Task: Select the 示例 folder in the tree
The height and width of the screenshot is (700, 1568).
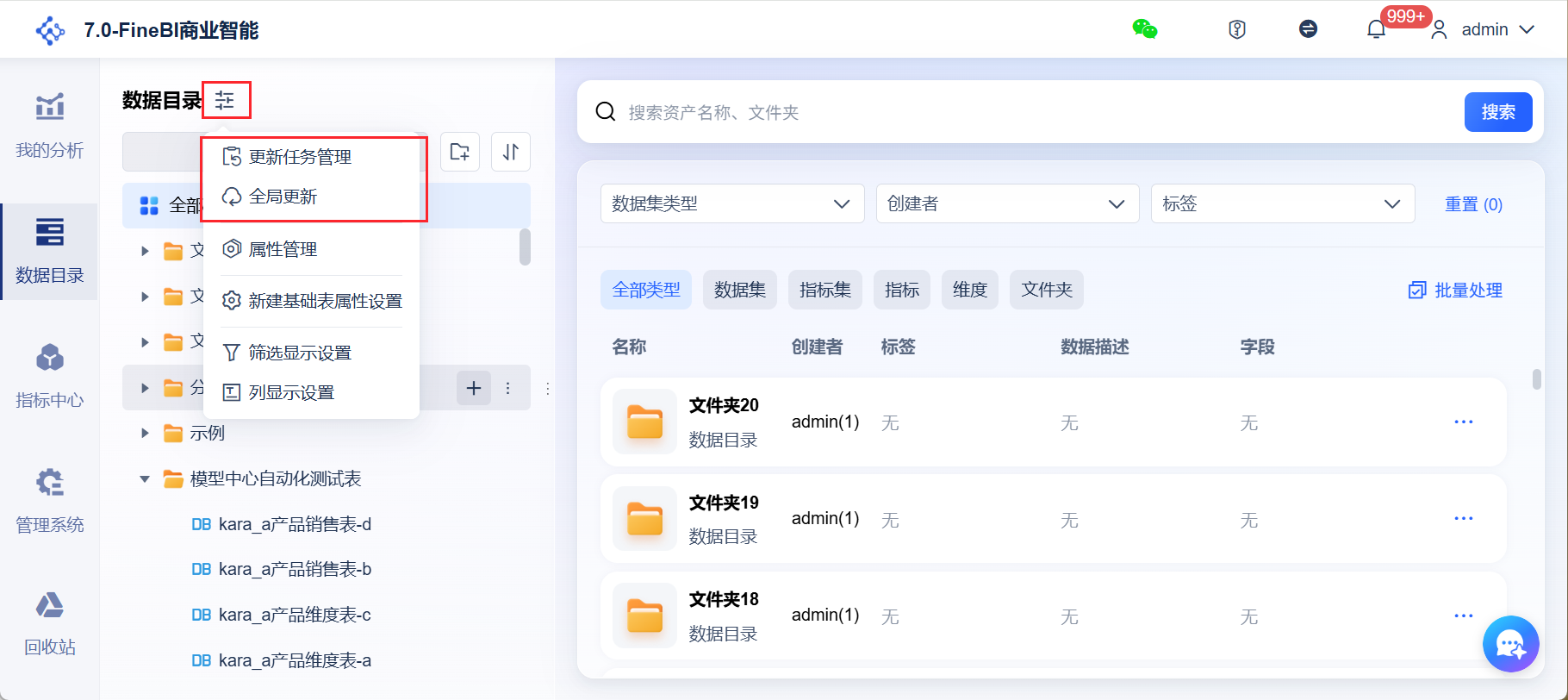Action: point(207,433)
